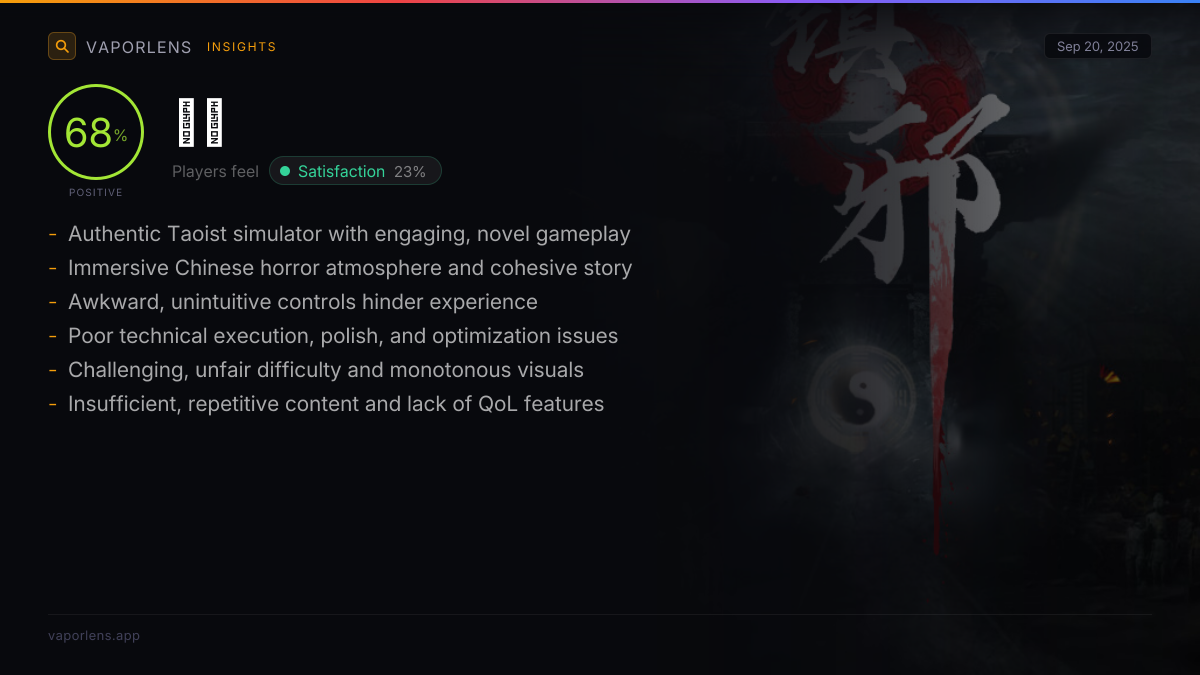This screenshot has height=675, width=1200.
Task: Open the INSIGHTS tab label
Action: 242,47
